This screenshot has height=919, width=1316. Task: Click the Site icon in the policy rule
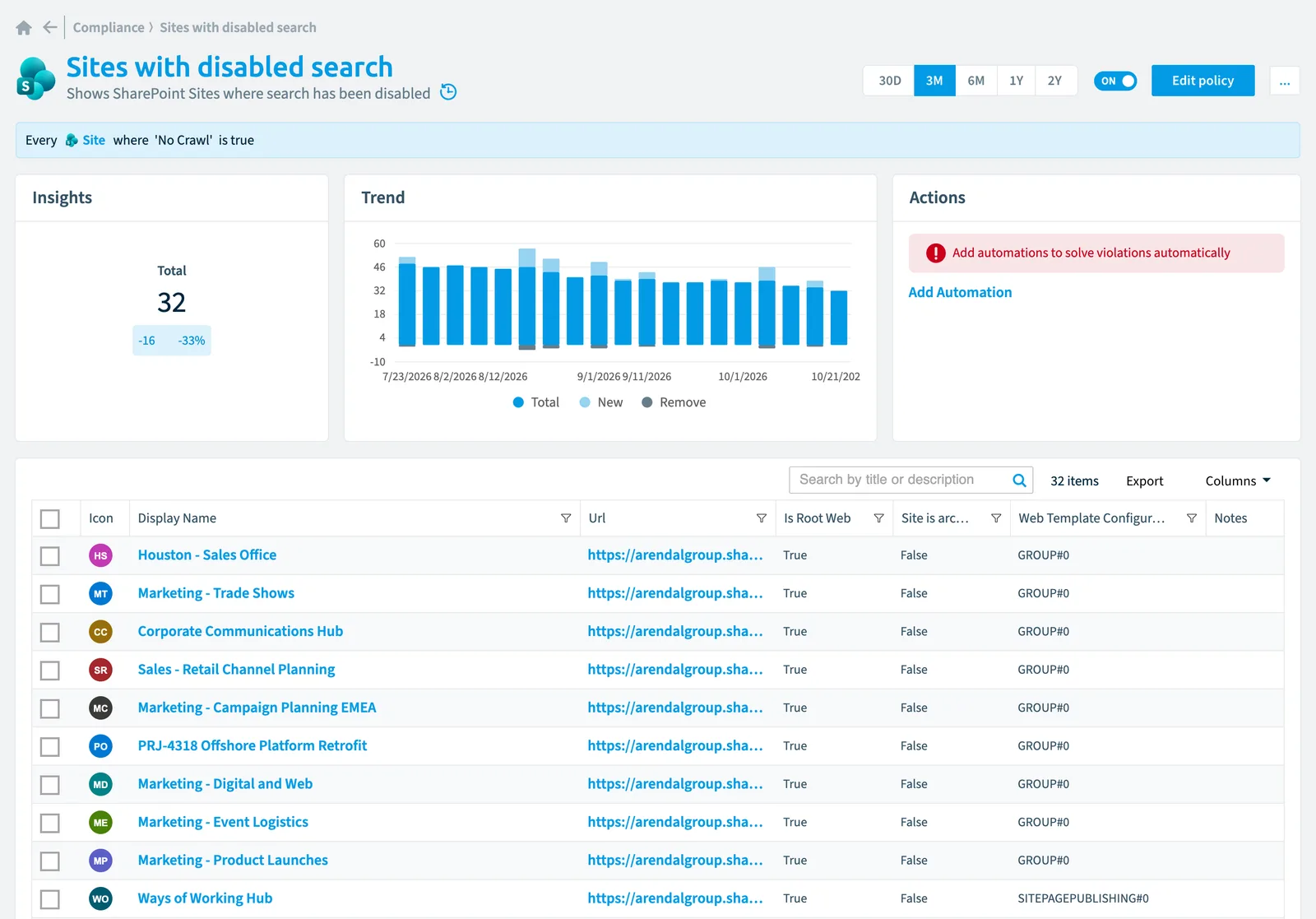click(x=72, y=141)
